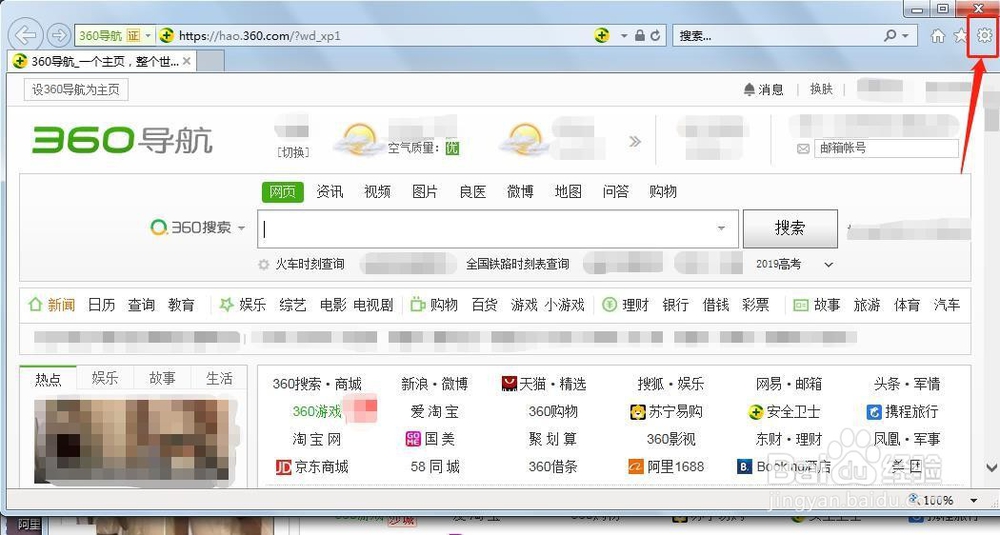Click the second weather sun-cloud icon
The width and height of the screenshot is (1000, 535).
coord(525,140)
